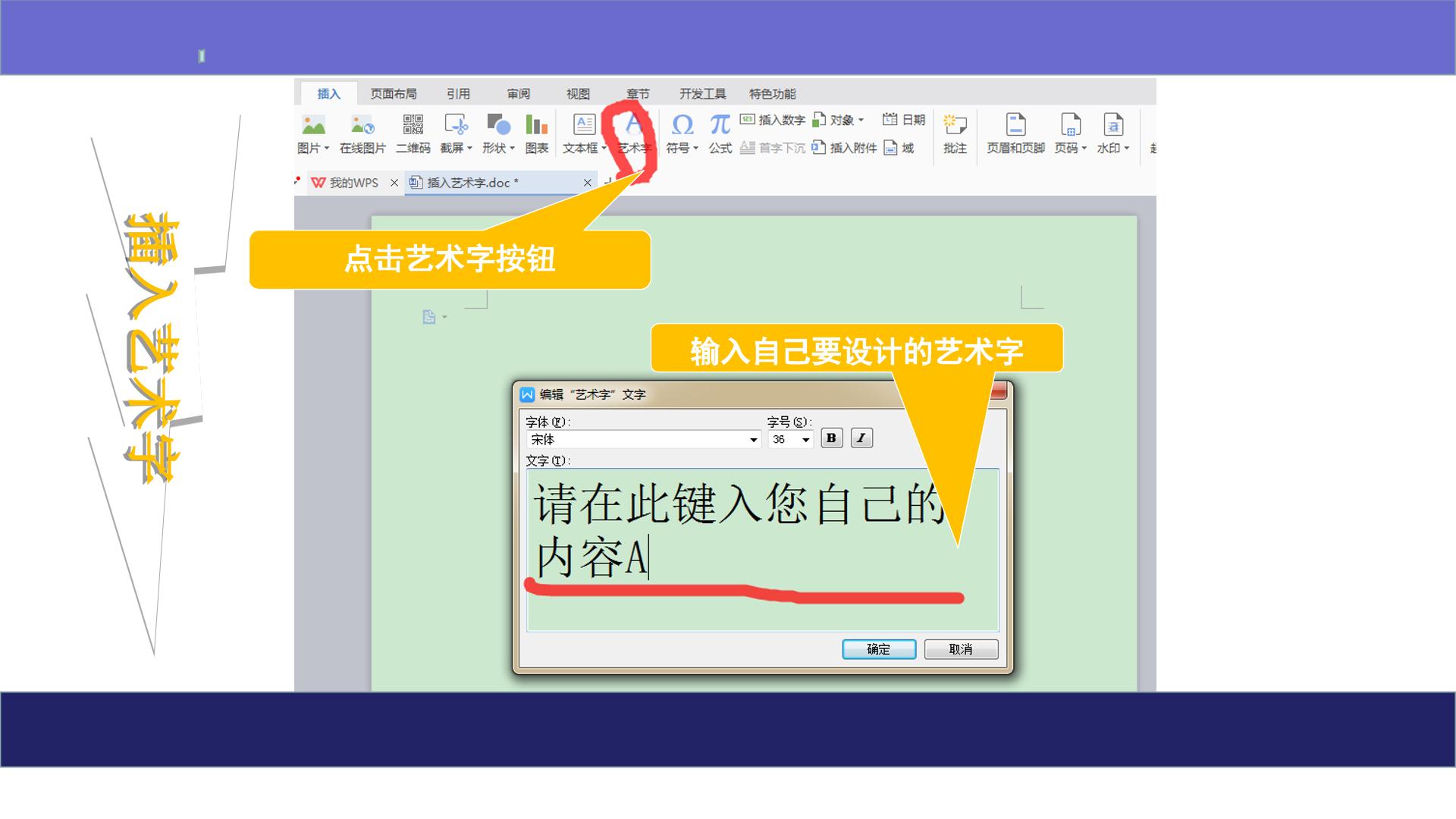The width and height of the screenshot is (1456, 819).
Task: Expand the 形状 shapes dropdown arrow
Action: (512, 149)
